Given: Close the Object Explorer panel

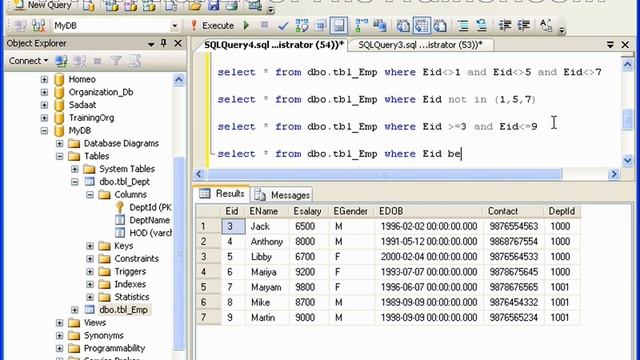Looking at the screenshot, I should point(178,43).
